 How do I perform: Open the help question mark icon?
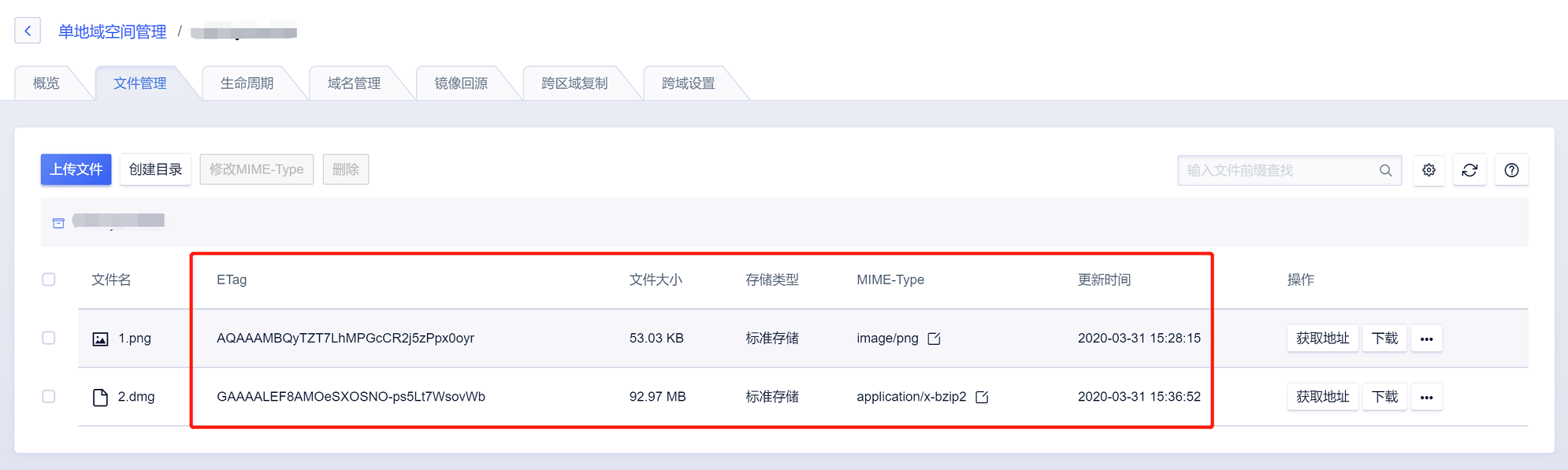point(1511,170)
